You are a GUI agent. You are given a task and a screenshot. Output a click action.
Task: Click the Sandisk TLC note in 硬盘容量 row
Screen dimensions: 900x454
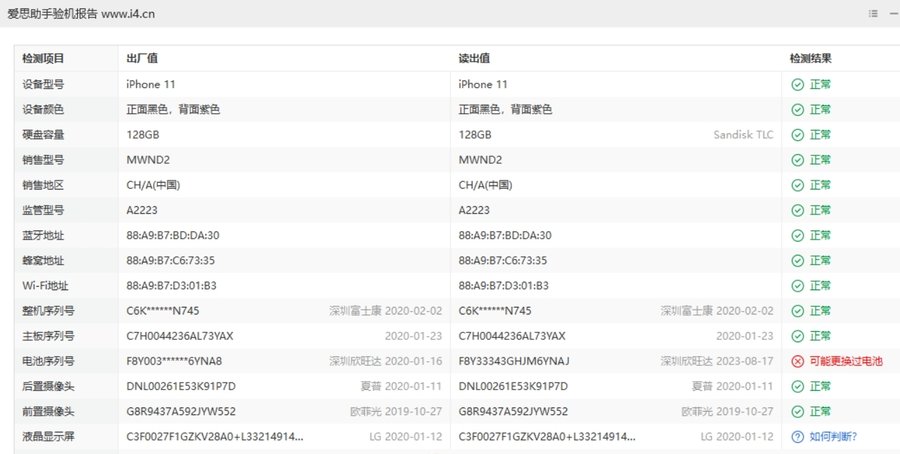(x=743, y=135)
